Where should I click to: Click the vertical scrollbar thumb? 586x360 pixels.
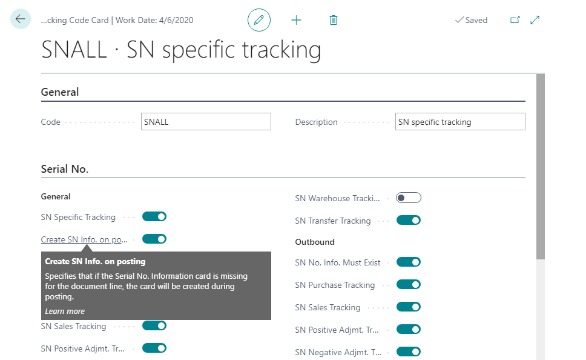click(x=540, y=166)
